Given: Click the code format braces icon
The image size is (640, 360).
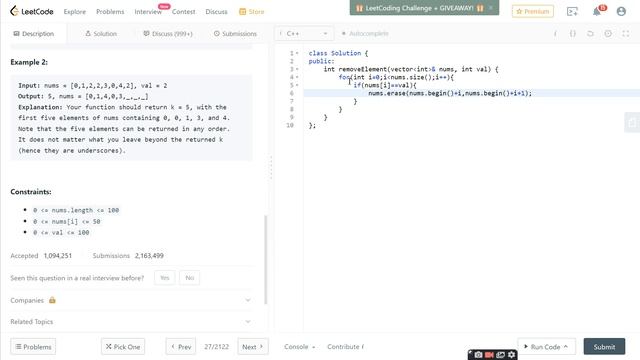Looking at the screenshot, I should (x=573, y=33).
